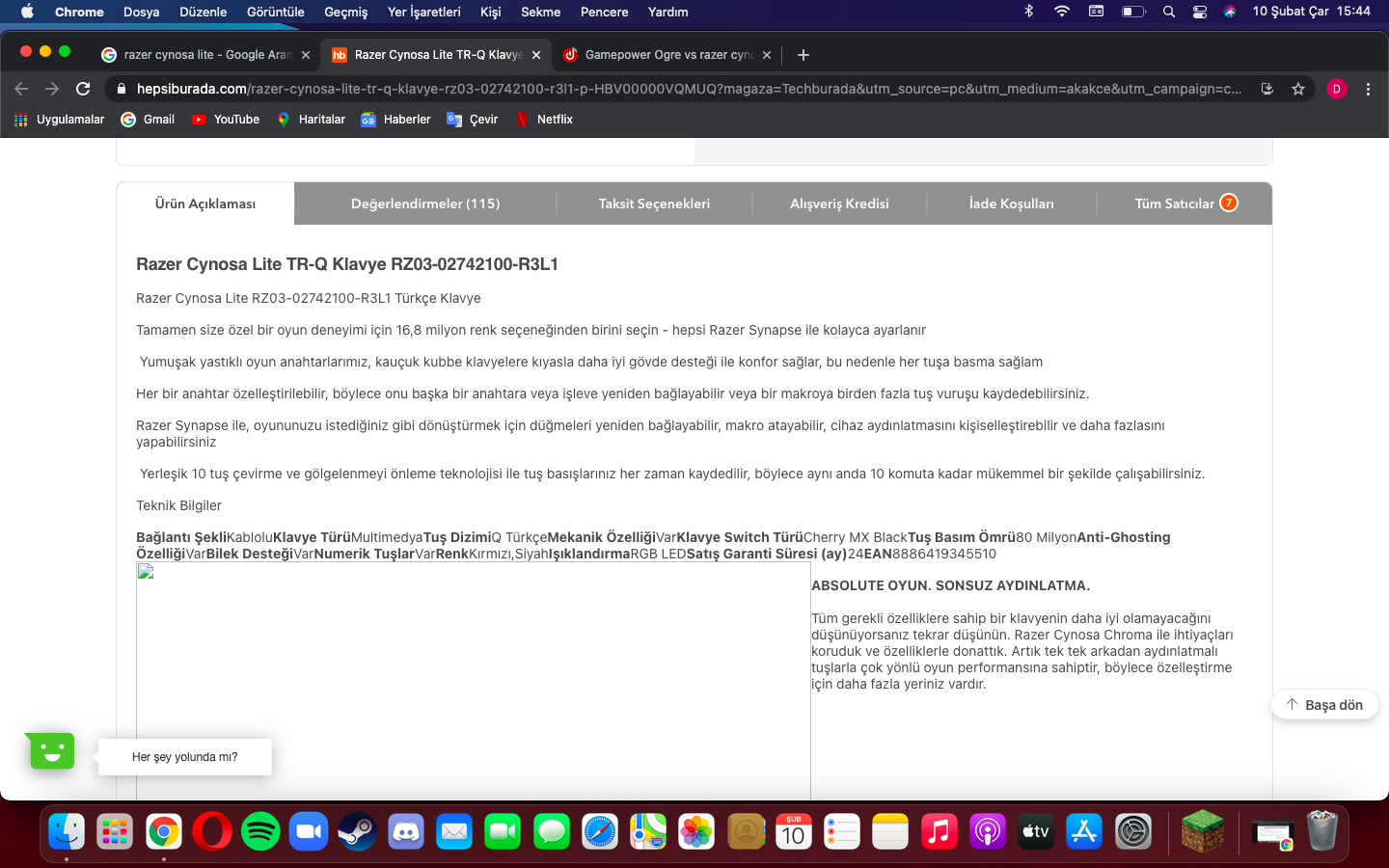Viewport: 1389px width, 868px height.
Task: Open the YouTube bookmark
Action: 226,120
